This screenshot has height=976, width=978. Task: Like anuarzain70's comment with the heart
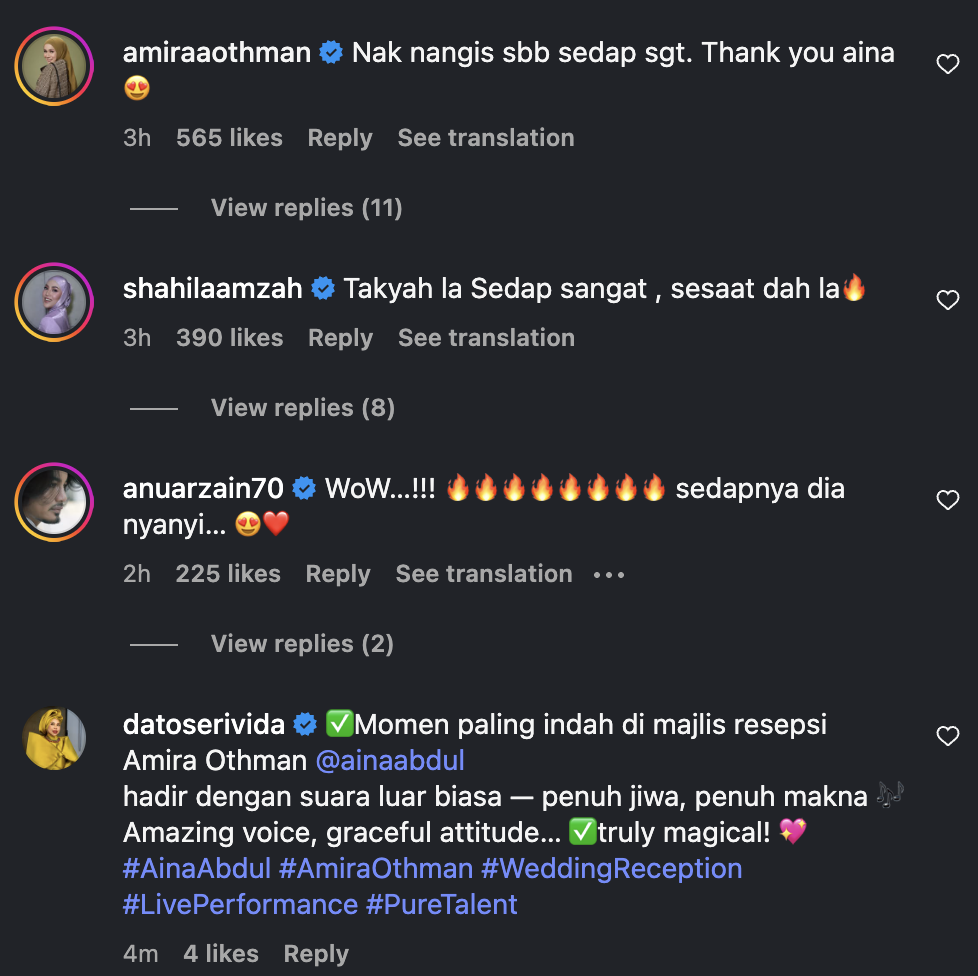(x=947, y=500)
